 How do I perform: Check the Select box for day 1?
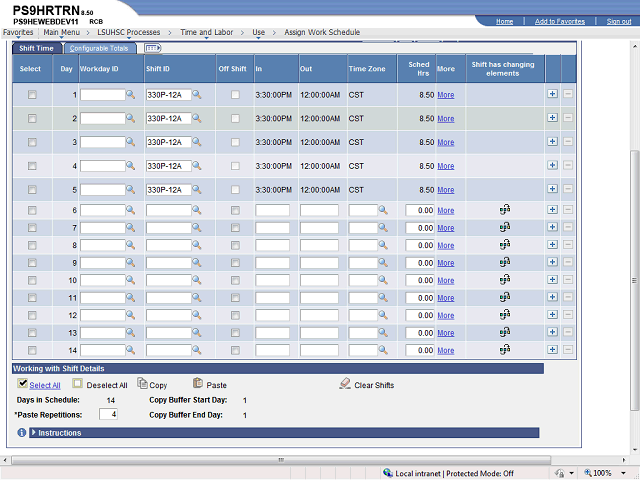click(32, 95)
